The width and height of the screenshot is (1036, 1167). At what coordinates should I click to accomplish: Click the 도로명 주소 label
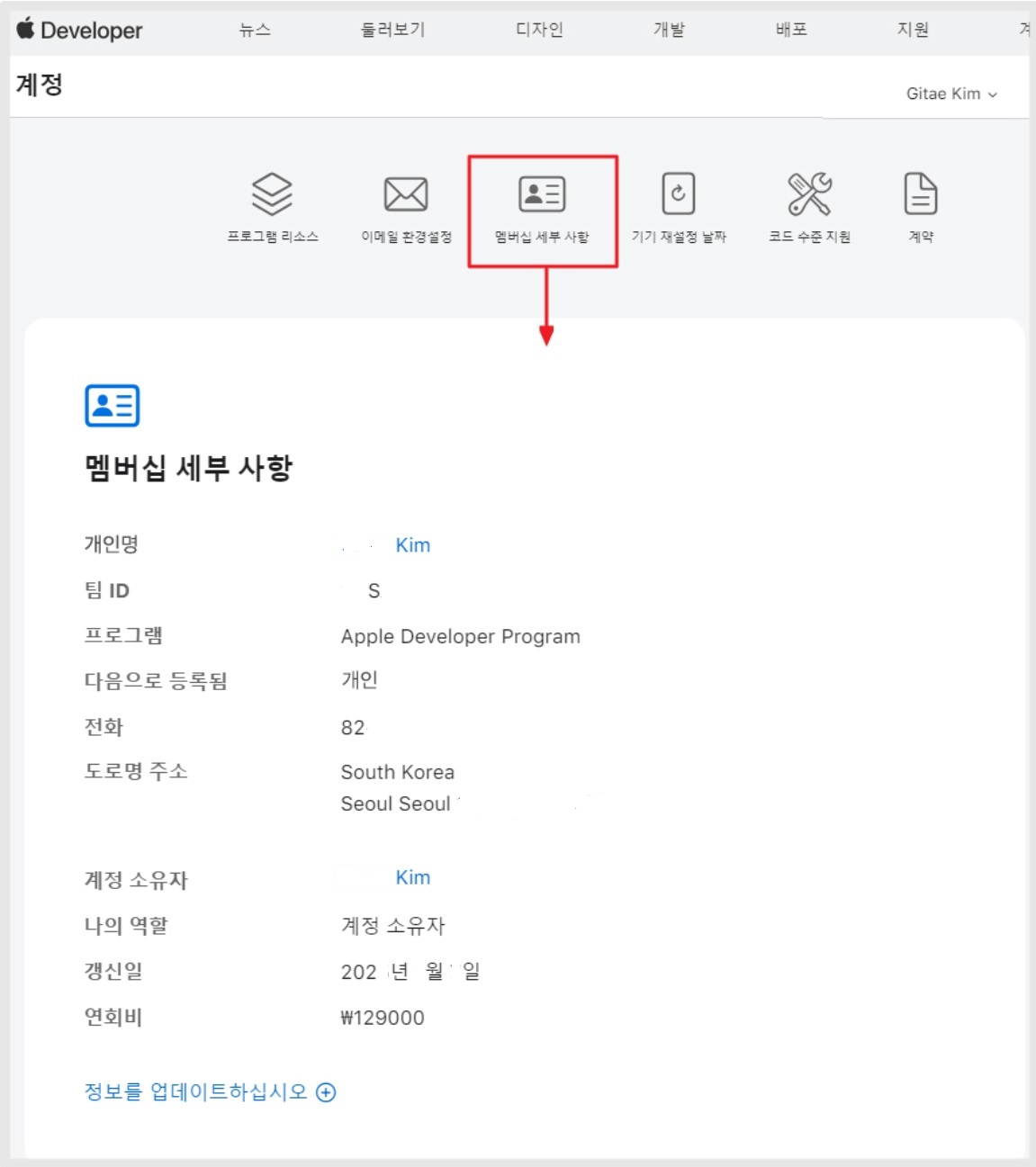(136, 771)
